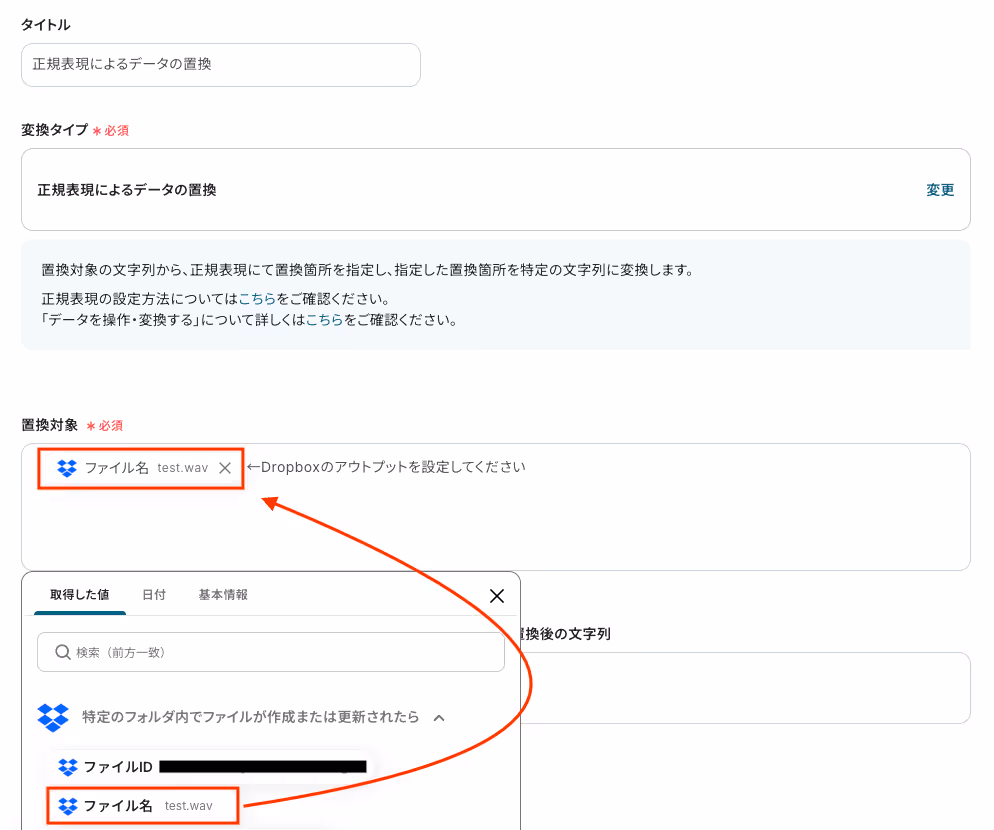
Task: Click the Dropbox icon beside ファイルID
Action: pos(68,767)
